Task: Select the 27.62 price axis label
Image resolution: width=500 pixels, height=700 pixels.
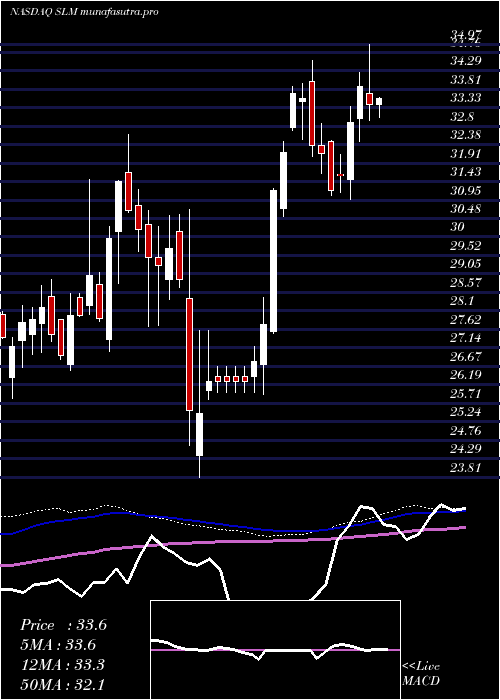Action: (x=466, y=320)
